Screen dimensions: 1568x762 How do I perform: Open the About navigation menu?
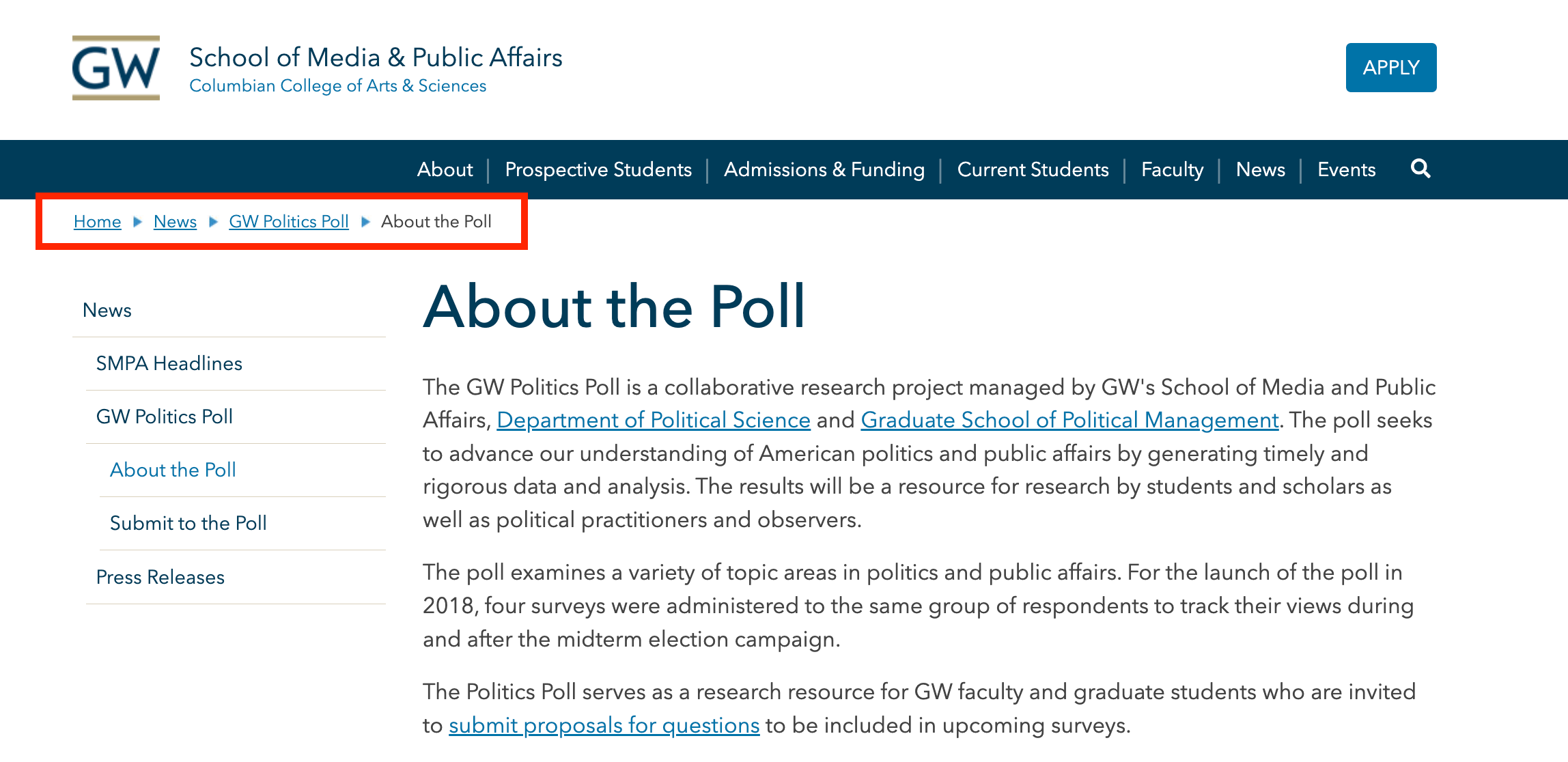tap(445, 169)
